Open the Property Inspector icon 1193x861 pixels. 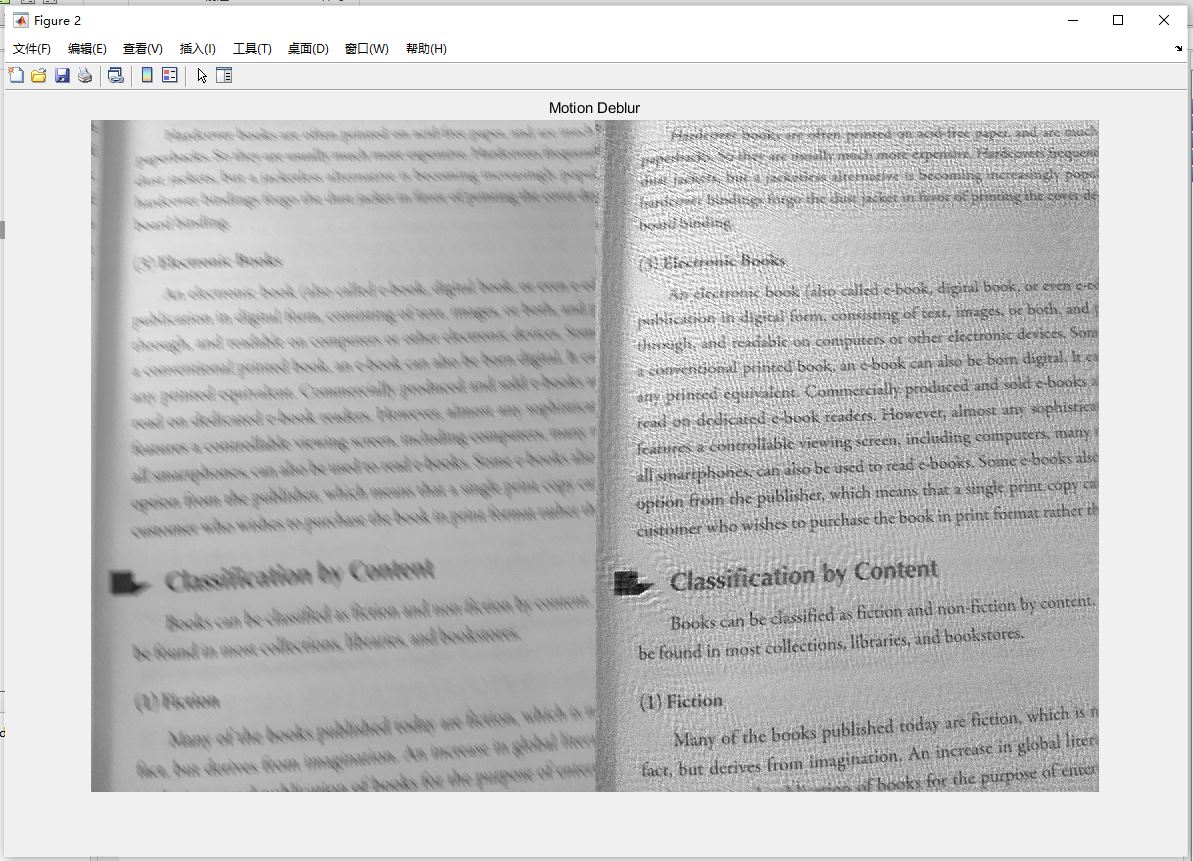coord(224,75)
